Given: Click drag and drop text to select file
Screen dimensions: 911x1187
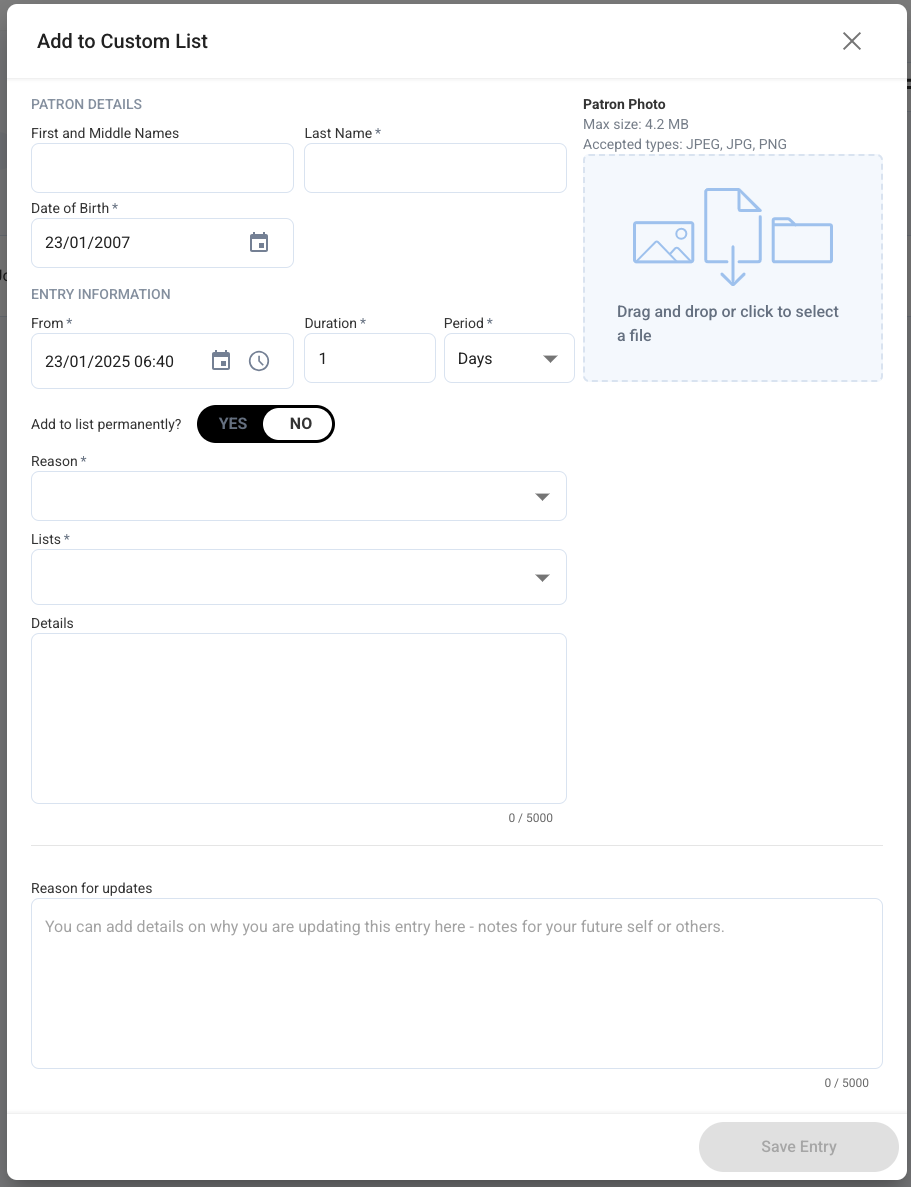Looking at the screenshot, I should 728,323.
